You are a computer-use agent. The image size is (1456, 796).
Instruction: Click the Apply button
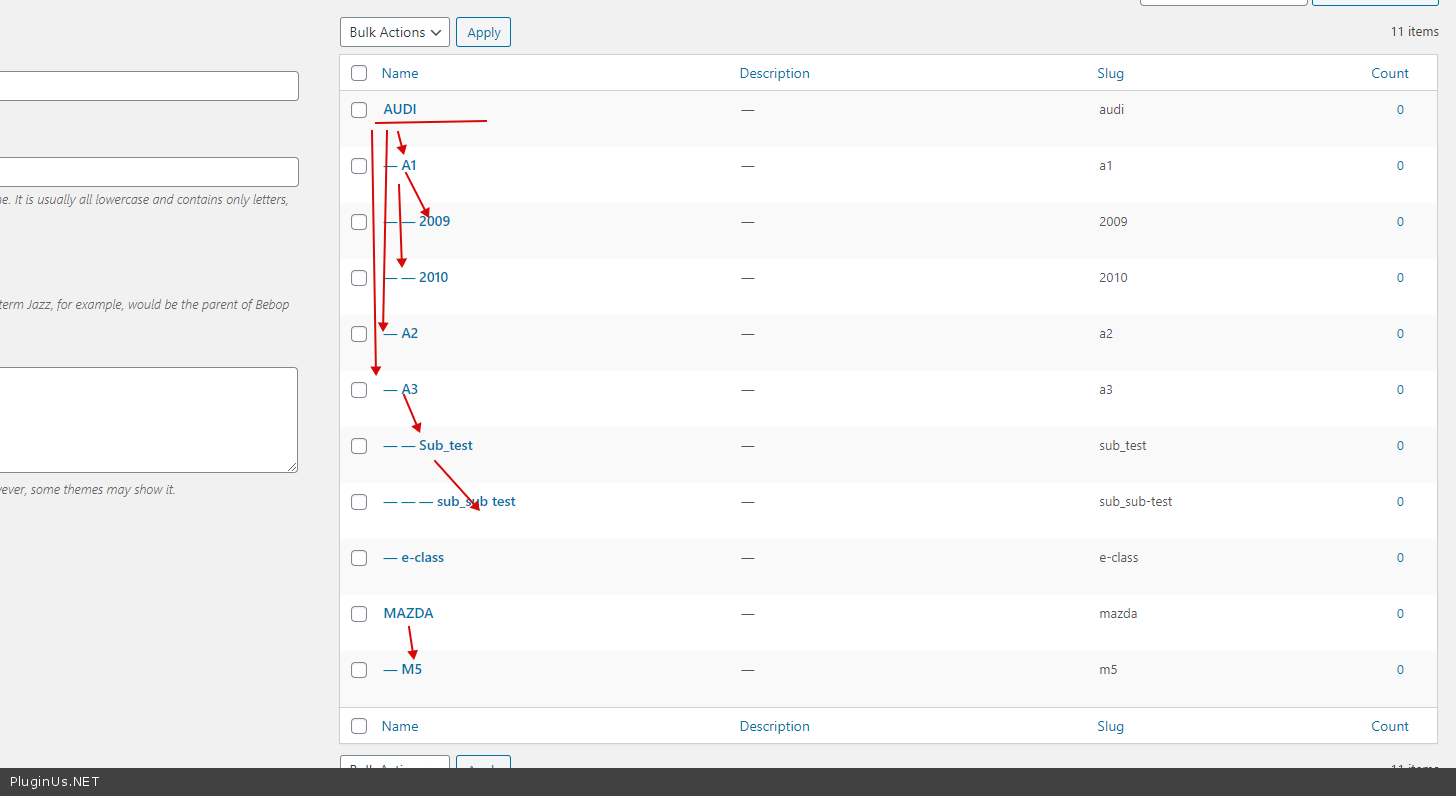[x=483, y=32]
